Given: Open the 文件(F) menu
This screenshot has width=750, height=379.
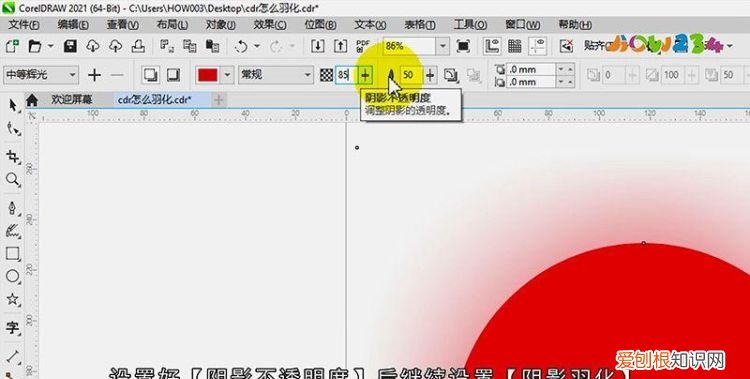Looking at the screenshot, I should pos(24,25).
